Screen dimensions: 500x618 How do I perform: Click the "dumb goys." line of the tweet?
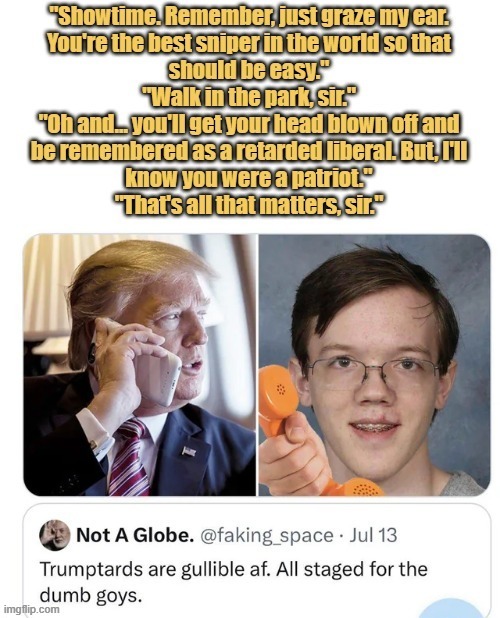coord(91,597)
